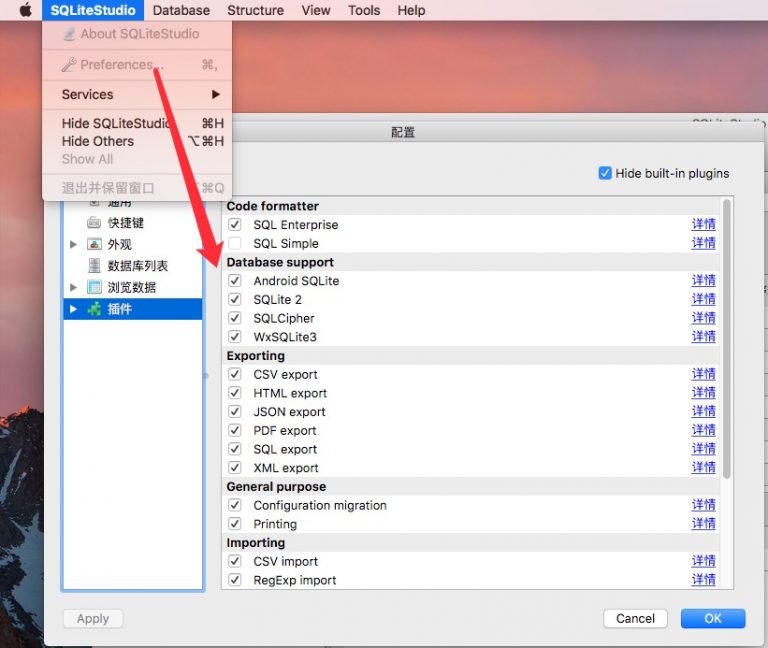The width and height of the screenshot is (768, 648).
Task: Disable the Printing plugin
Action: point(235,524)
